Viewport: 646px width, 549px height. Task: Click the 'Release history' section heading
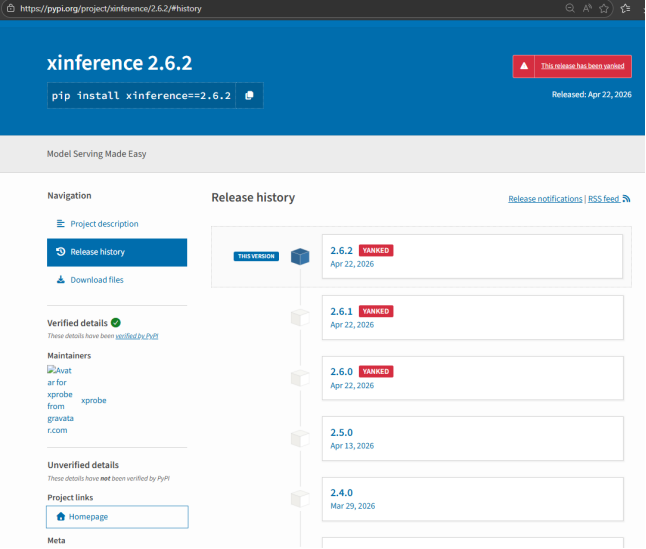click(x=253, y=198)
